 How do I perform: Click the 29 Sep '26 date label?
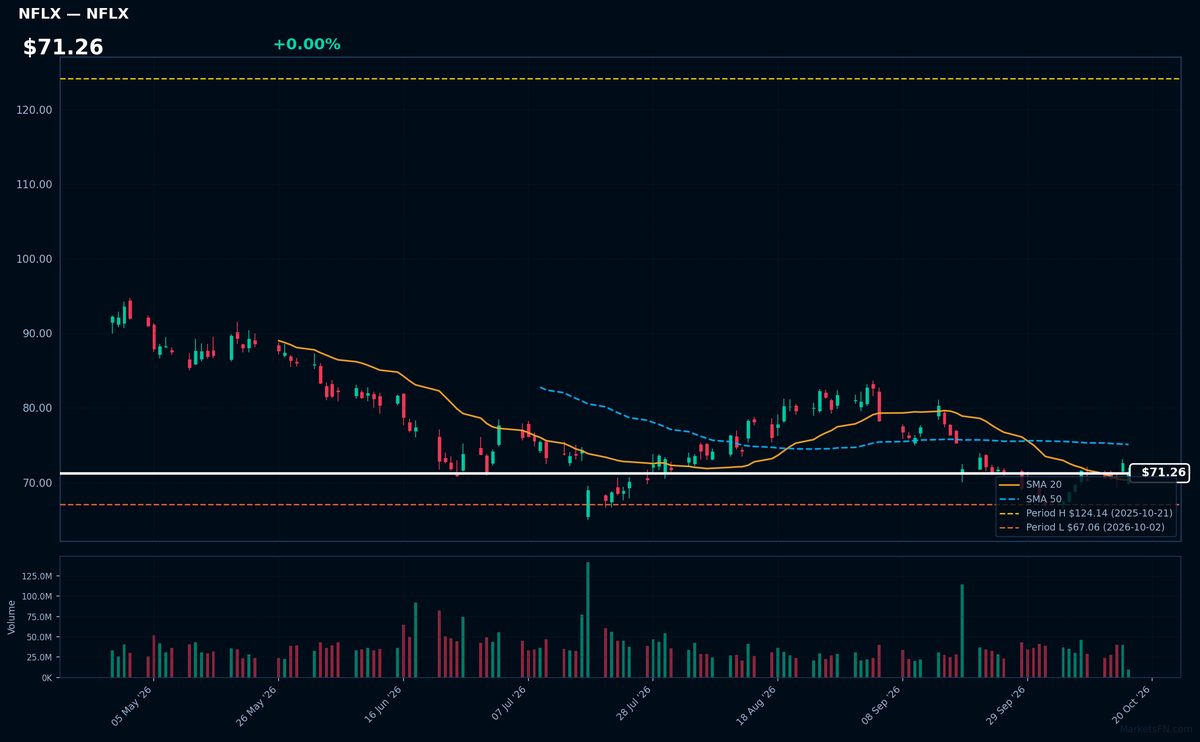click(x=1006, y=705)
